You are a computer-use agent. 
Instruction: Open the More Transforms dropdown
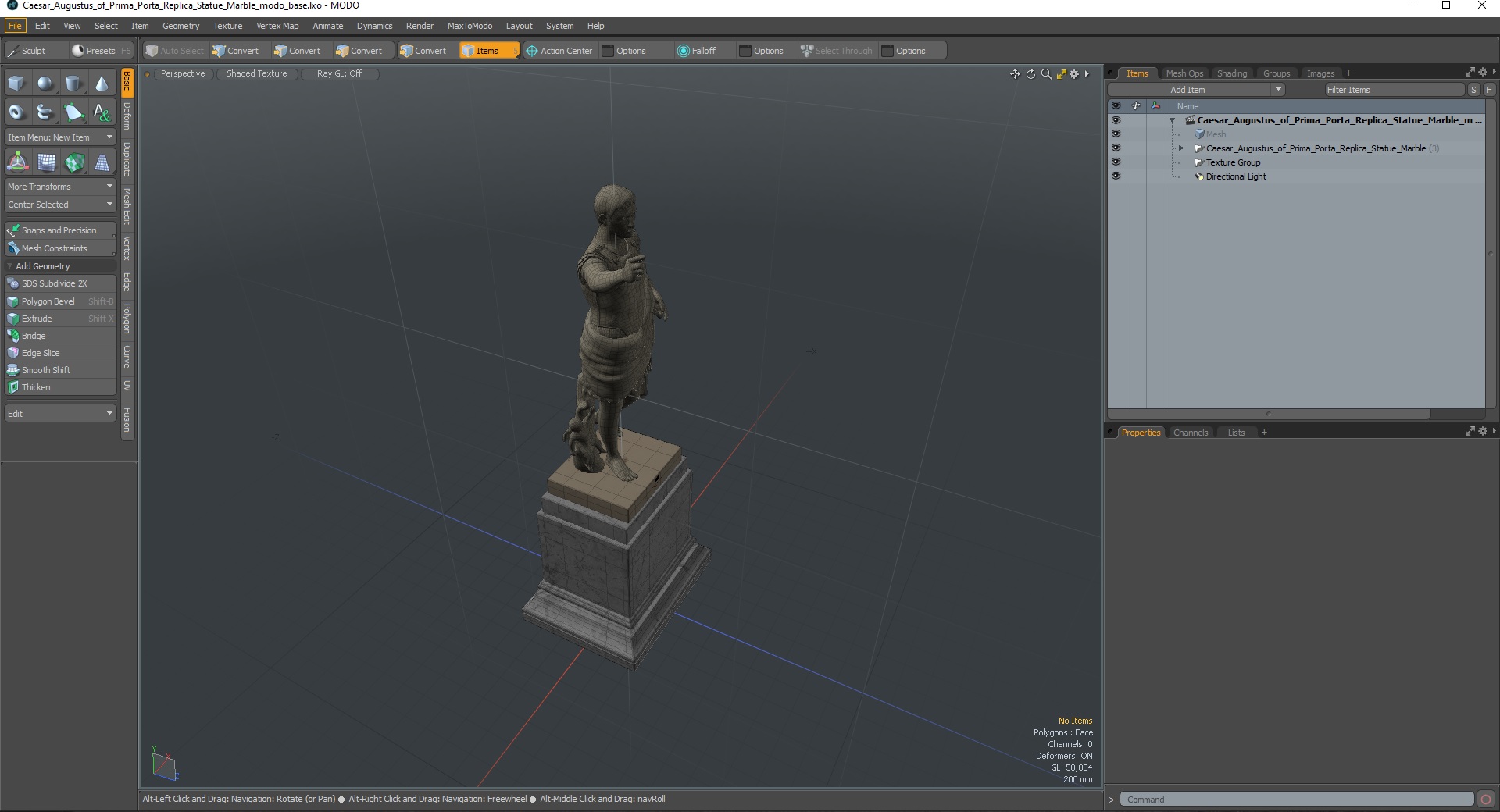tap(60, 187)
